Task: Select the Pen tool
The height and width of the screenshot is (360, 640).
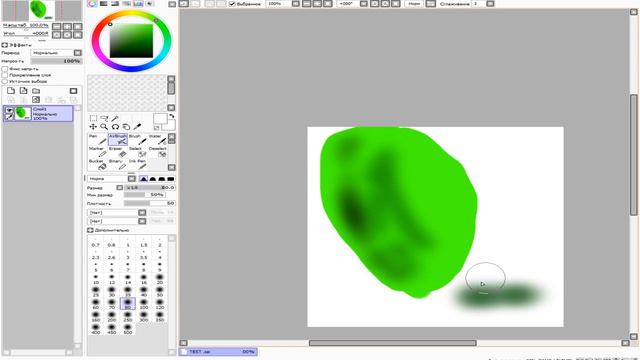Action: (98, 139)
